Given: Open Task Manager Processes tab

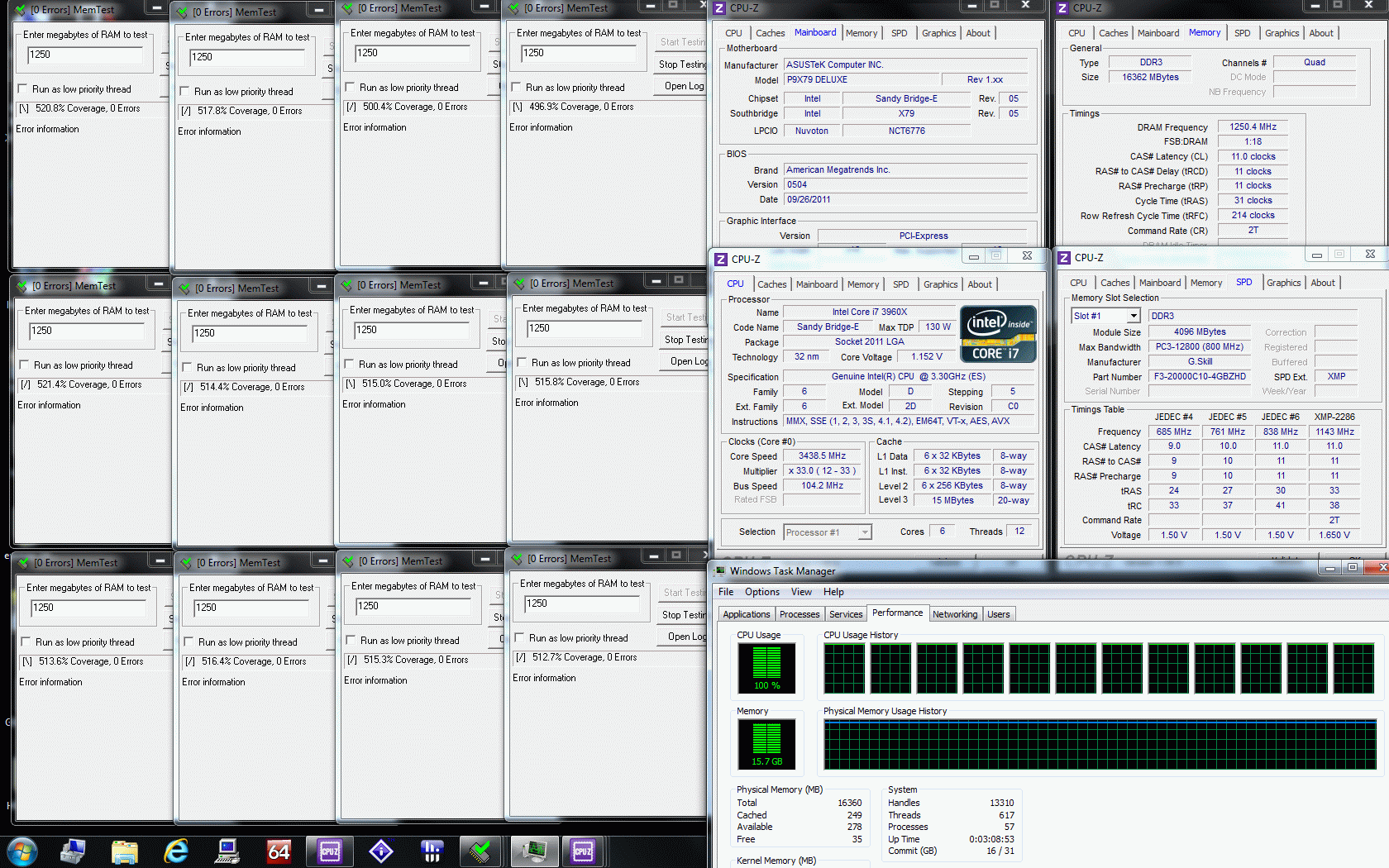Looking at the screenshot, I should point(800,614).
